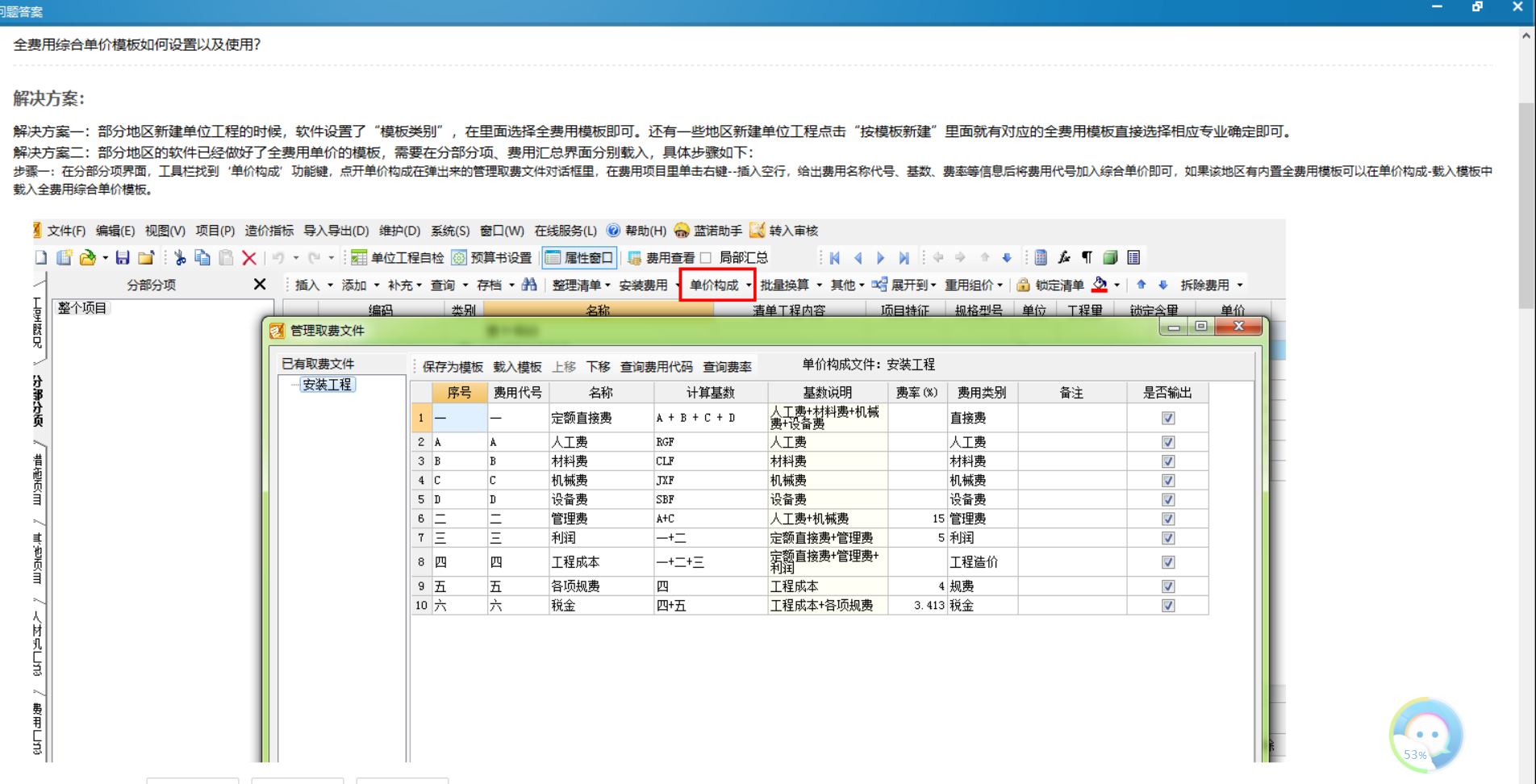Screen dimensions: 1536x784
Task: Click 查询费用代码 button
Action: (x=656, y=367)
